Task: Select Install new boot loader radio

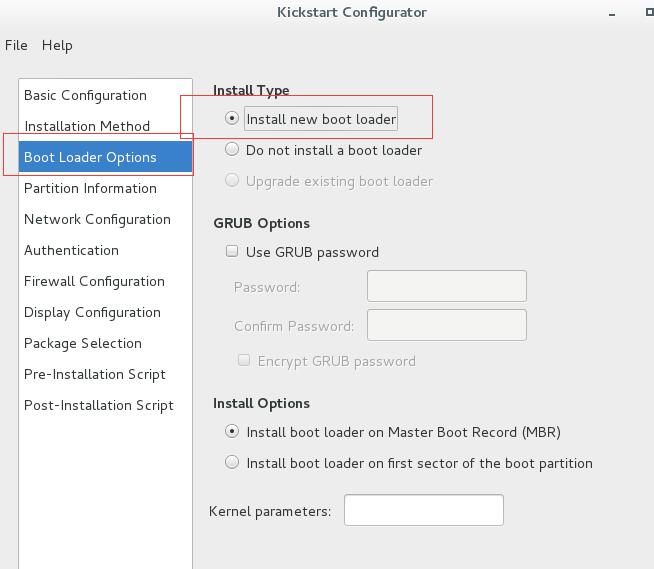Action: 232,118
